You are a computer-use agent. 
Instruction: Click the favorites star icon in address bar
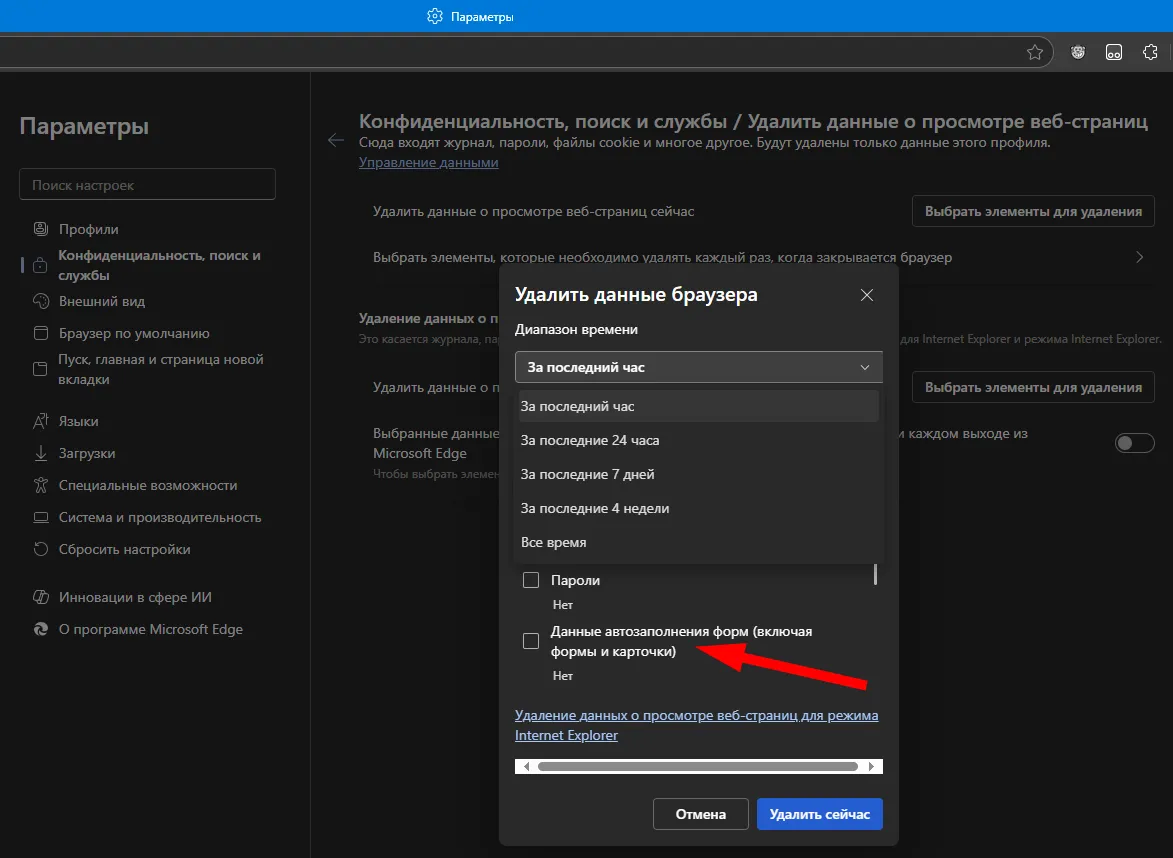[x=1035, y=52]
